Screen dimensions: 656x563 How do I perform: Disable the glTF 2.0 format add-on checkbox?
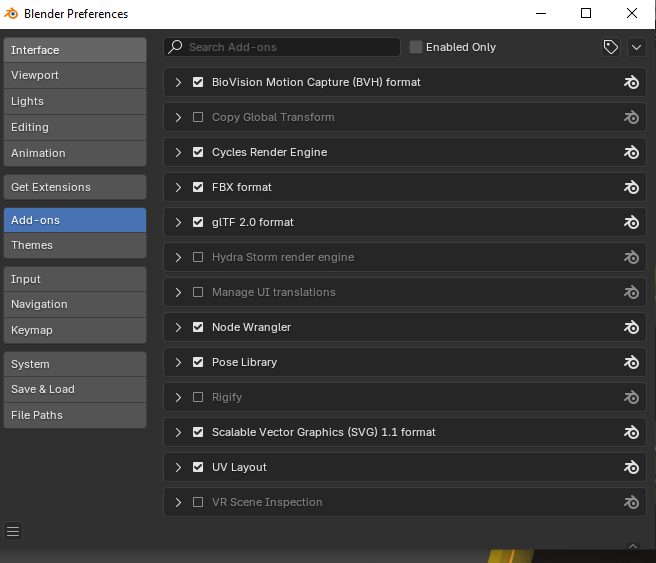pyautogui.click(x=198, y=222)
